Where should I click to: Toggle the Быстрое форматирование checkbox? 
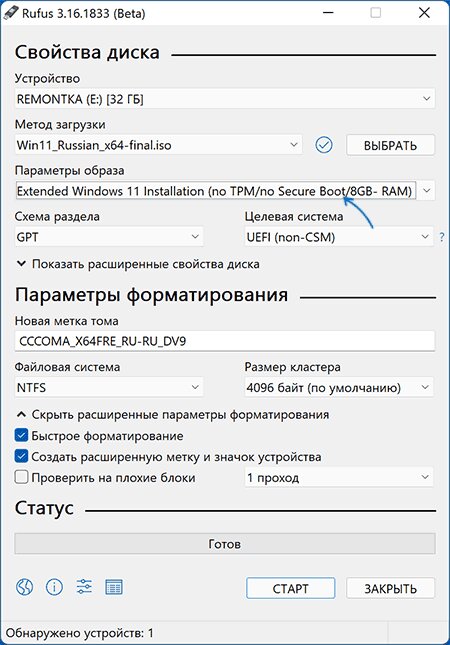coord(21,436)
